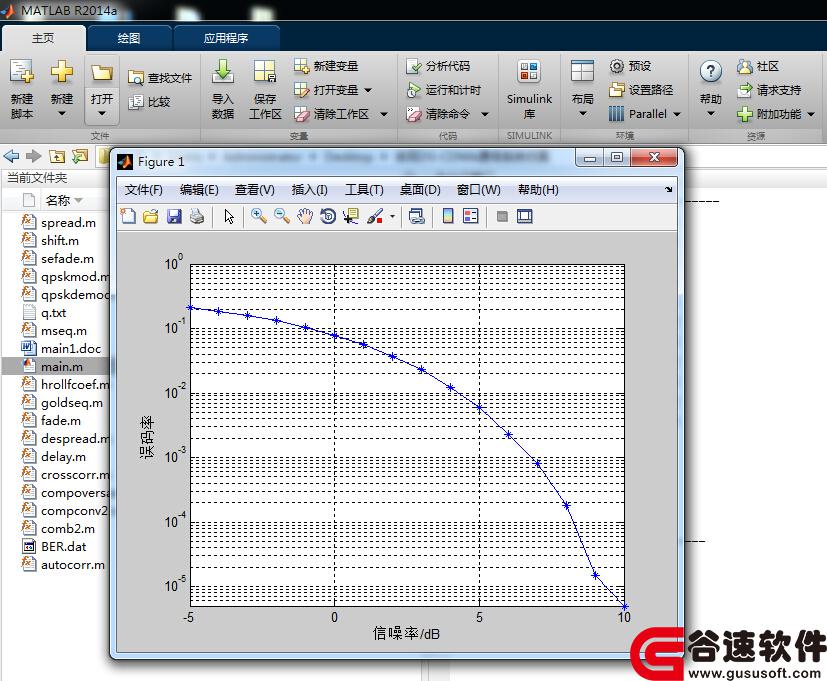Select the Zoom Out tool
Image resolution: width=827 pixels, height=681 pixels.
point(282,216)
